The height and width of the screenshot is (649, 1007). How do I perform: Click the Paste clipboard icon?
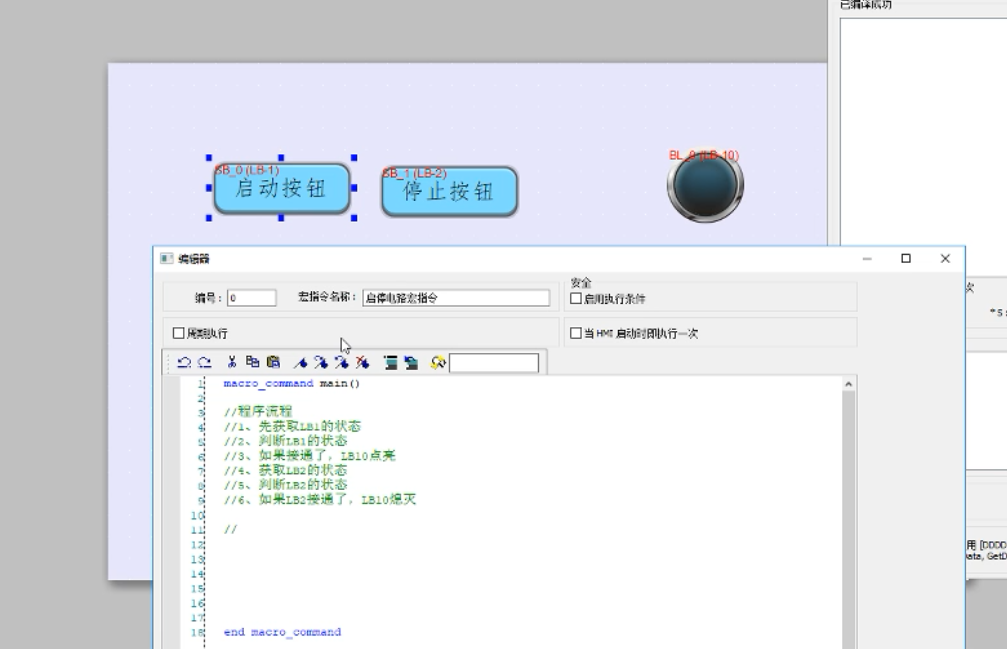(273, 362)
